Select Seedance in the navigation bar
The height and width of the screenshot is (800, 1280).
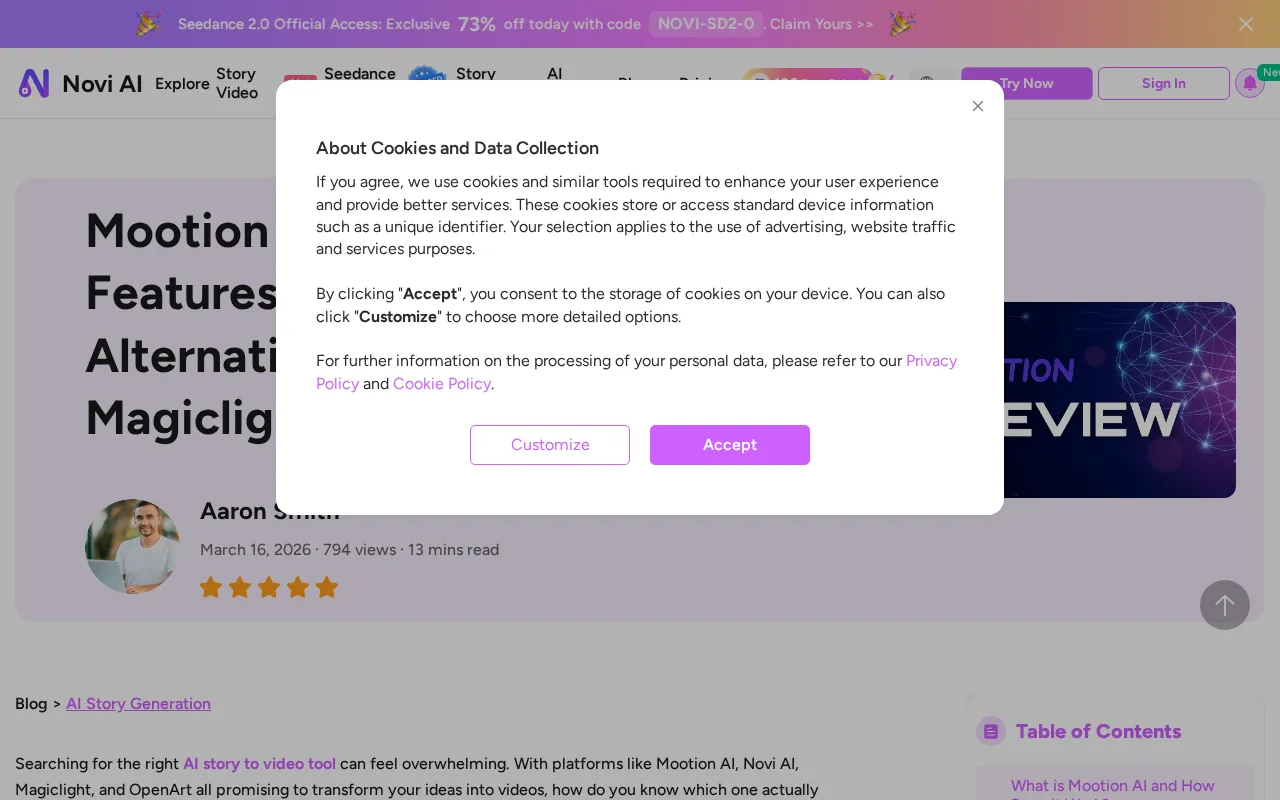tap(360, 74)
